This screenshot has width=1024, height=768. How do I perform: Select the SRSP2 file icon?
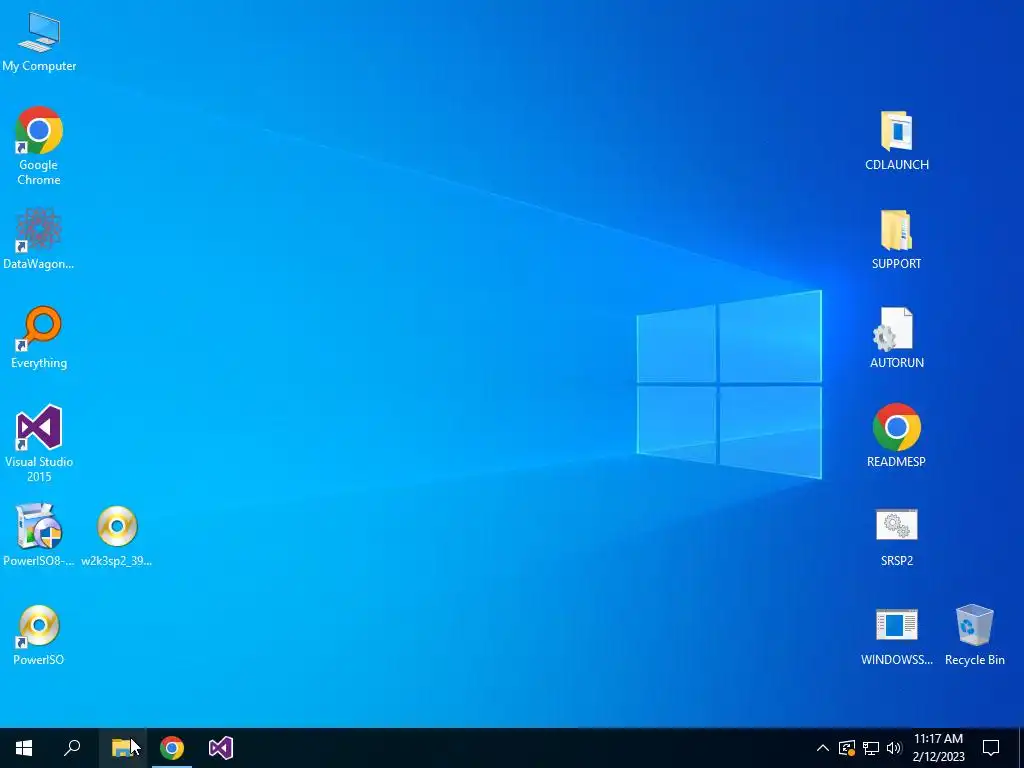[897, 537]
